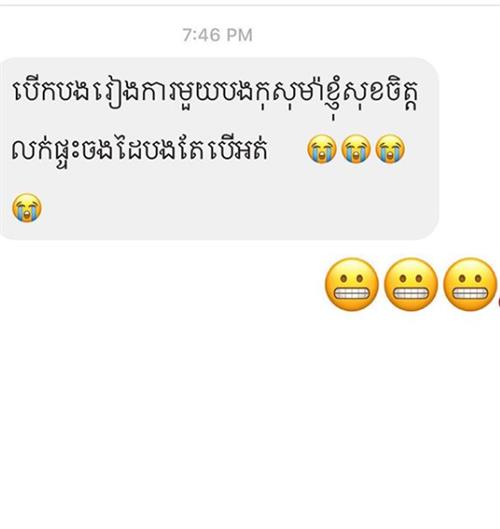Click the 7:46 PM timestamp
This screenshot has height=529, width=500.
(218, 35)
